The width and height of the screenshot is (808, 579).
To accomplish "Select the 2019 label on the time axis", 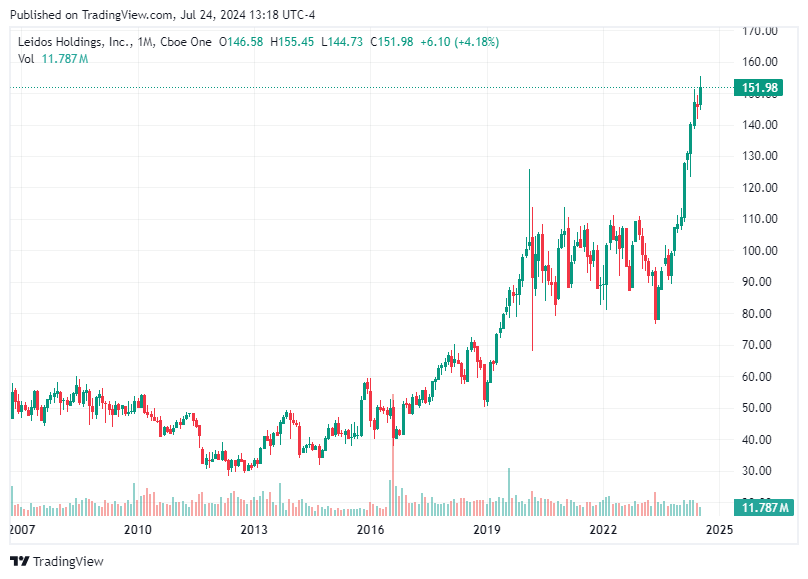I will (x=486, y=531).
